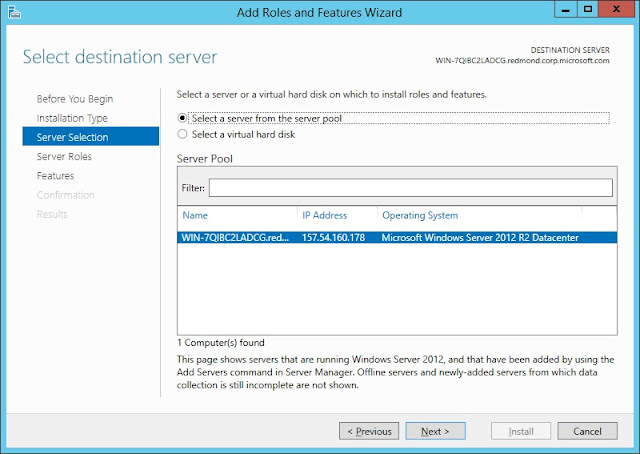The height and width of the screenshot is (454, 640).
Task: Focus the Filter text box
Action: pyautogui.click(x=409, y=188)
